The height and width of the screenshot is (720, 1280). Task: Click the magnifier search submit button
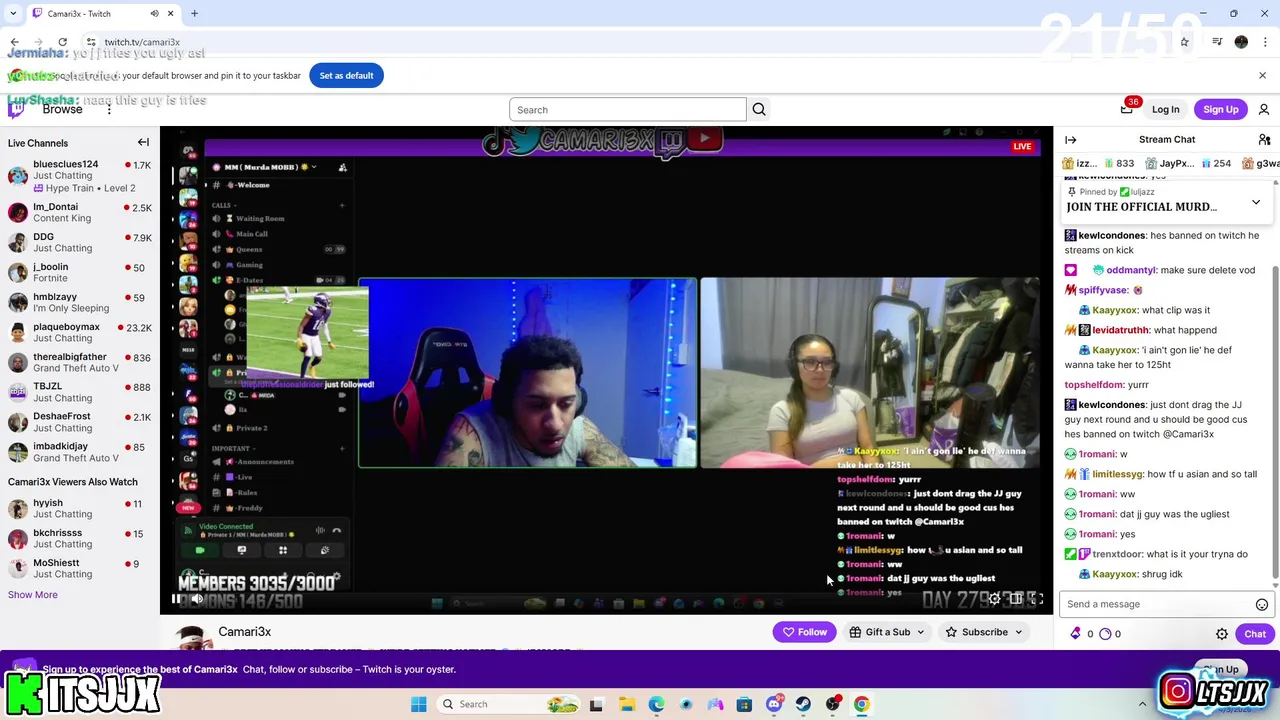[759, 110]
